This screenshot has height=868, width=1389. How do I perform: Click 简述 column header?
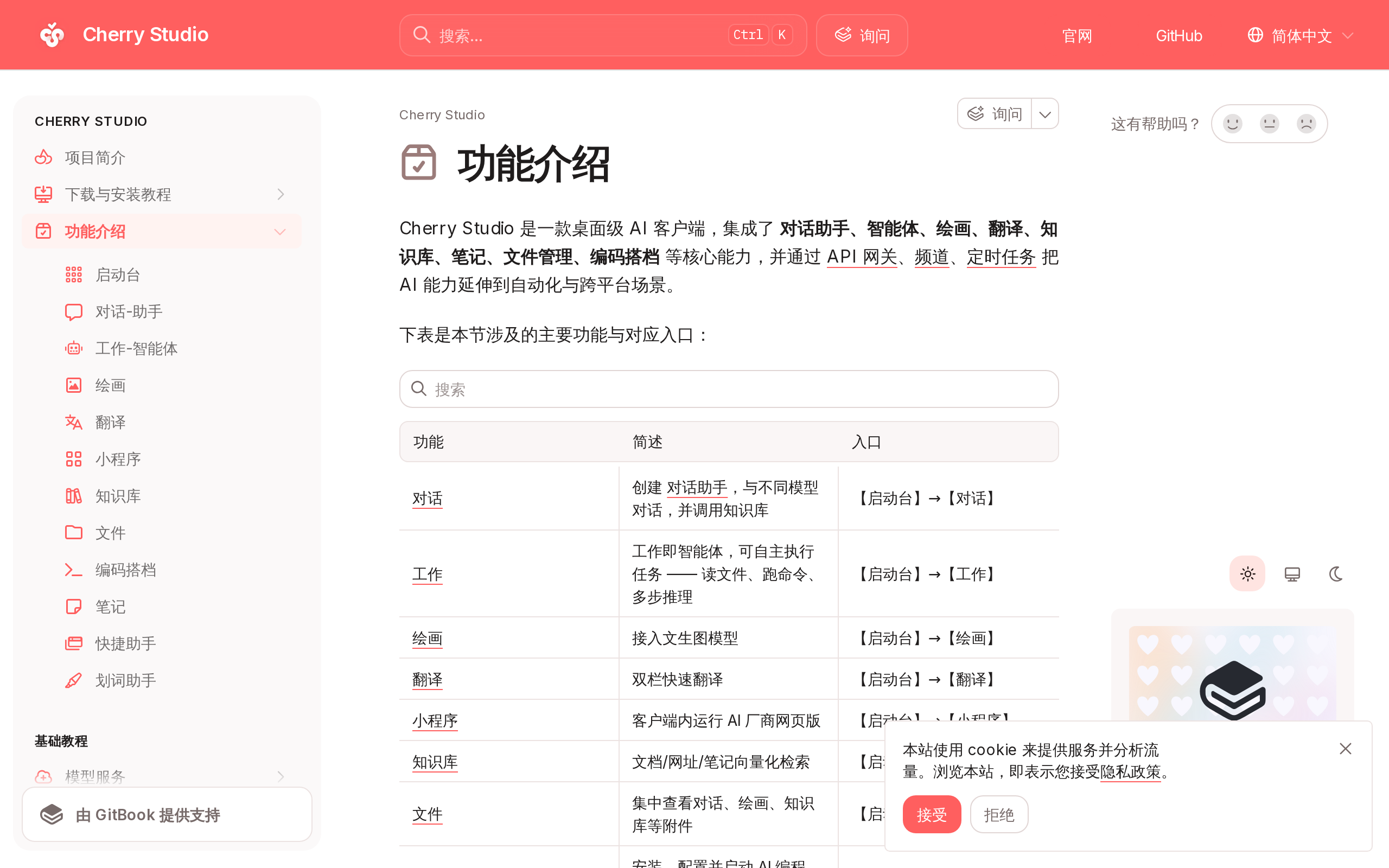(x=647, y=442)
